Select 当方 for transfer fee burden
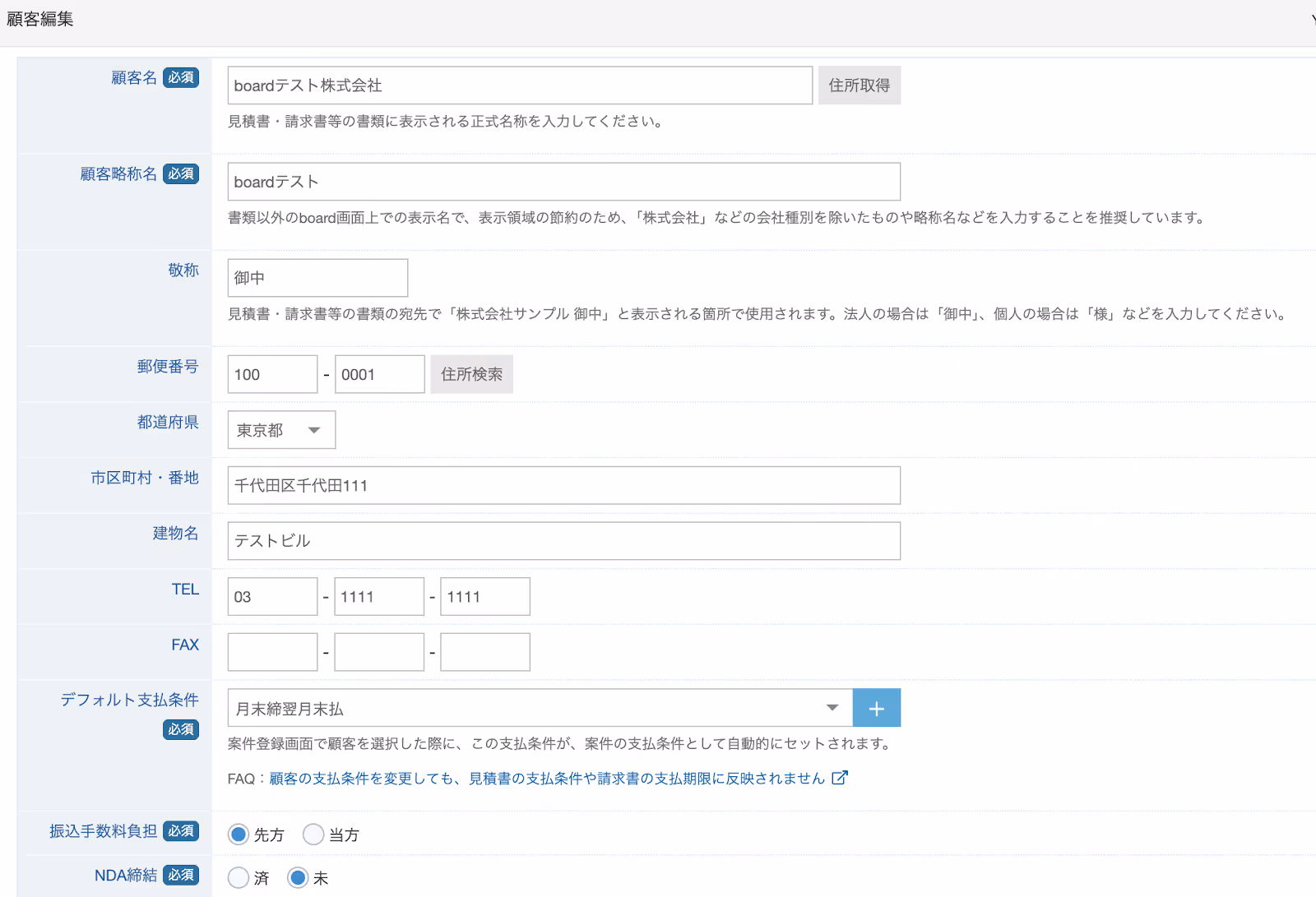This screenshot has height=897, width=1316. [313, 835]
